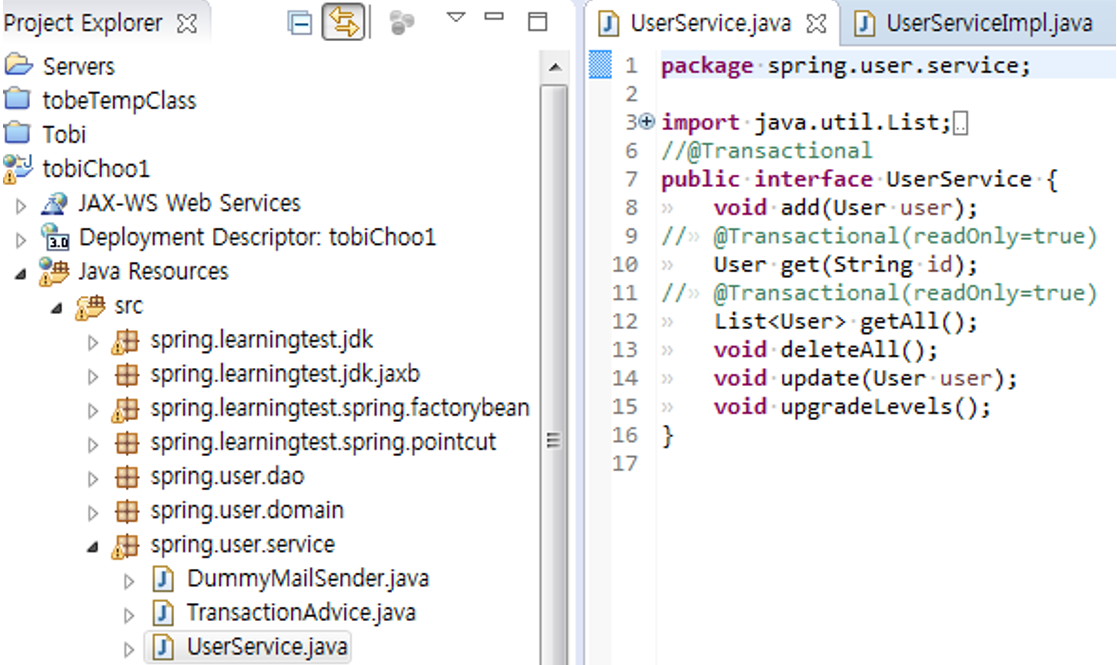Screen dimensions: 1117x665
Task: Click the working set filter icon
Action: (x=402, y=23)
